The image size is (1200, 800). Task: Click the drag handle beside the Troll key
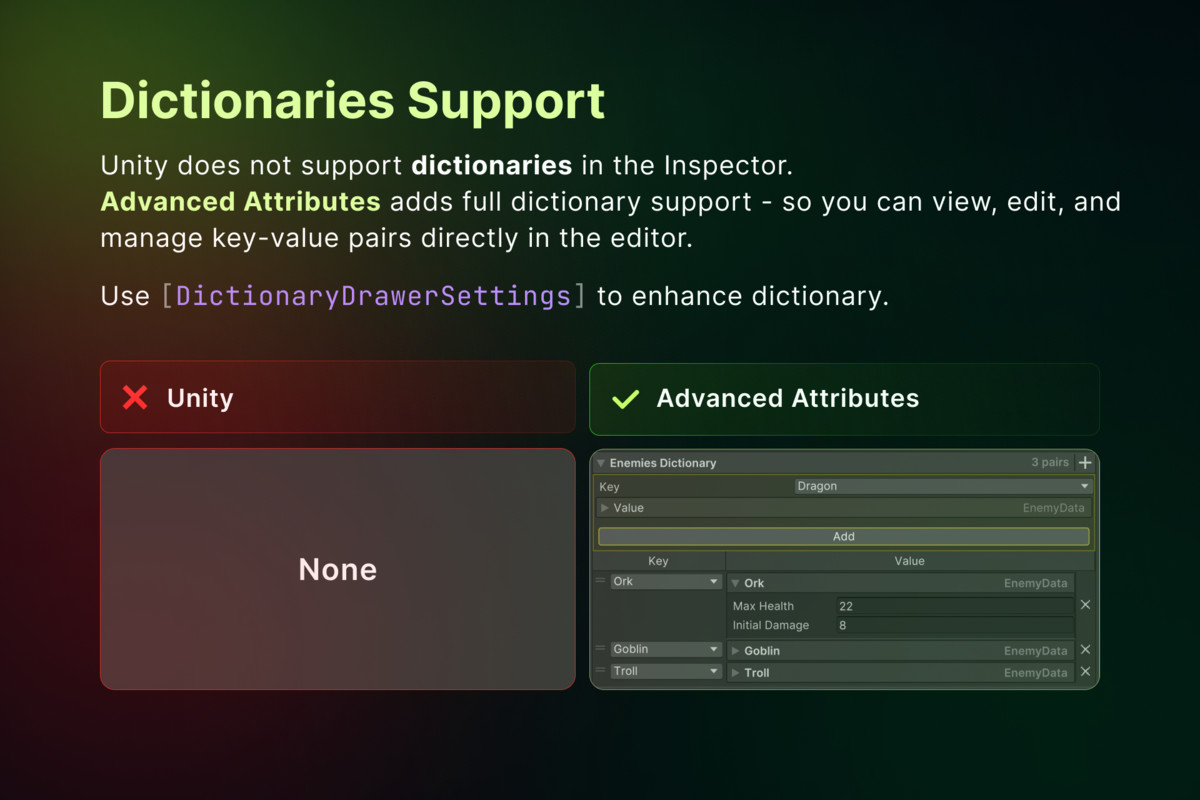601,671
